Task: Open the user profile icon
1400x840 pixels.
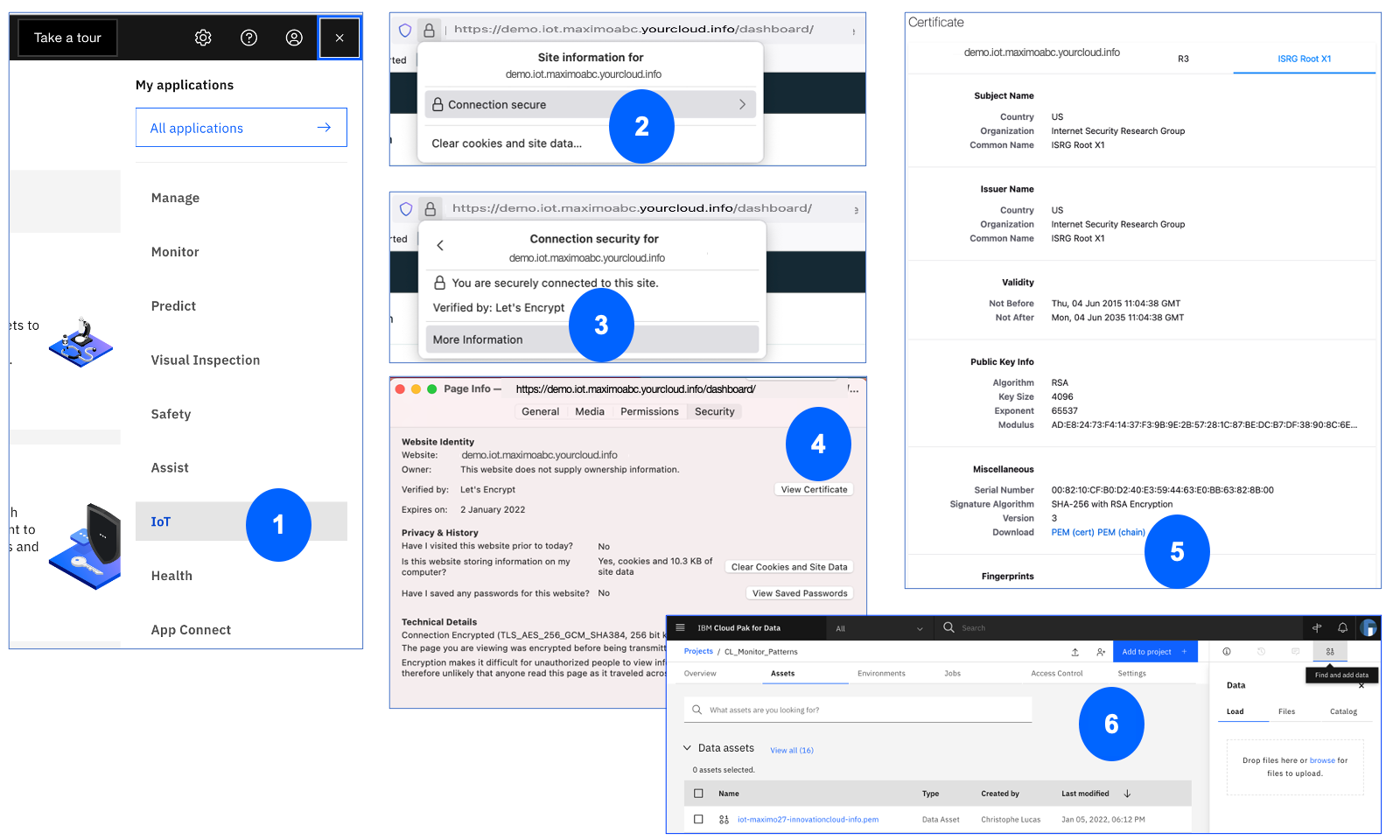Action: click(294, 38)
